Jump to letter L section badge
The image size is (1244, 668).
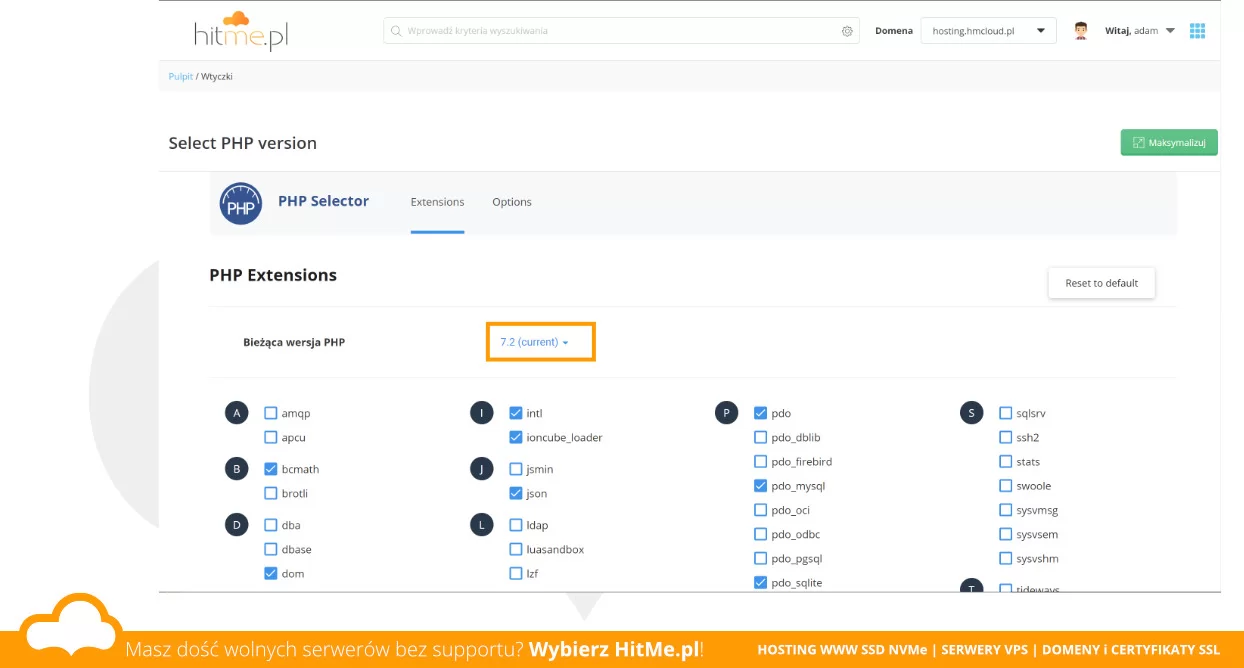pos(482,525)
